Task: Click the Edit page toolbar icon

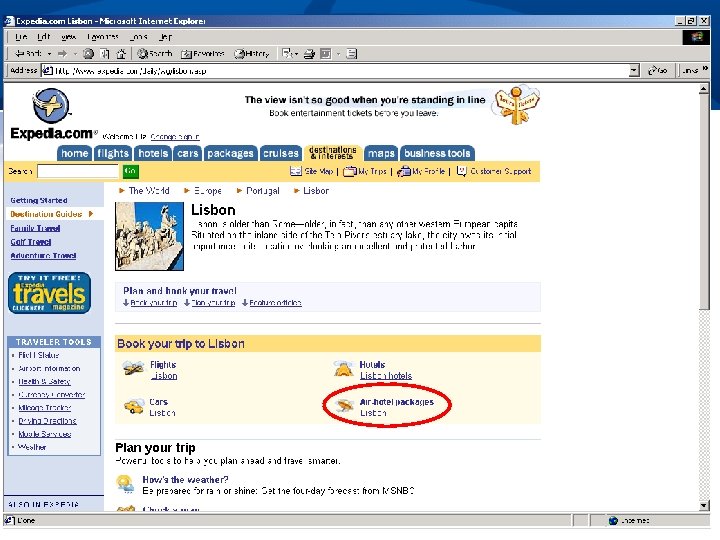Action: [326, 54]
